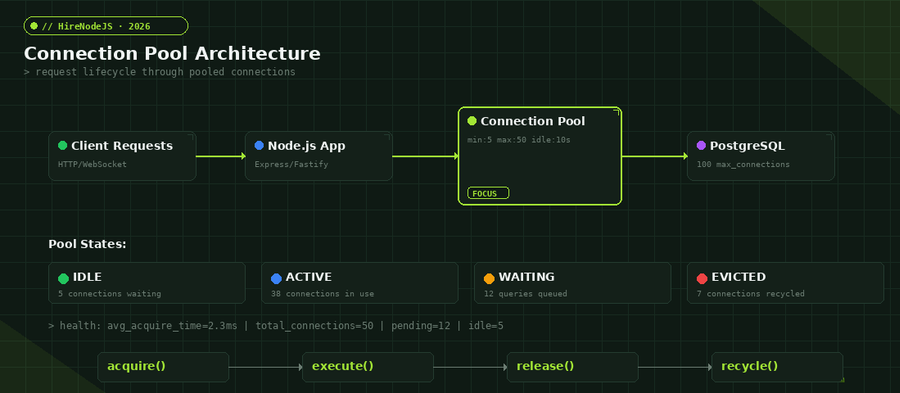Viewport: 900px width, 393px height.
Task: Click the acquire() step box
Action: pyautogui.click(x=163, y=367)
